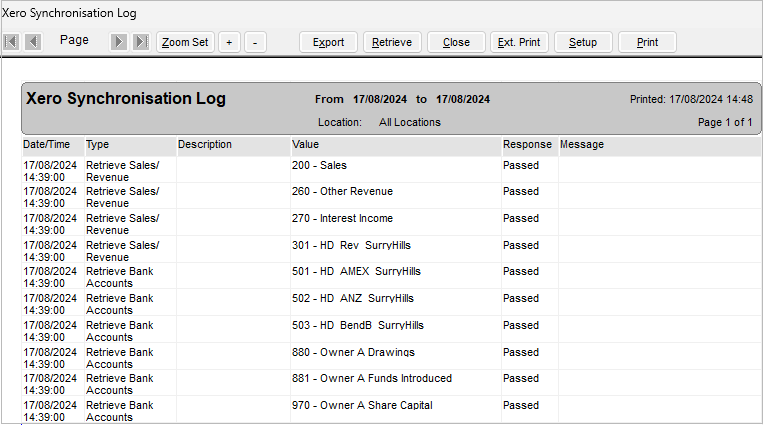Click the Retrieve button

[392, 42]
